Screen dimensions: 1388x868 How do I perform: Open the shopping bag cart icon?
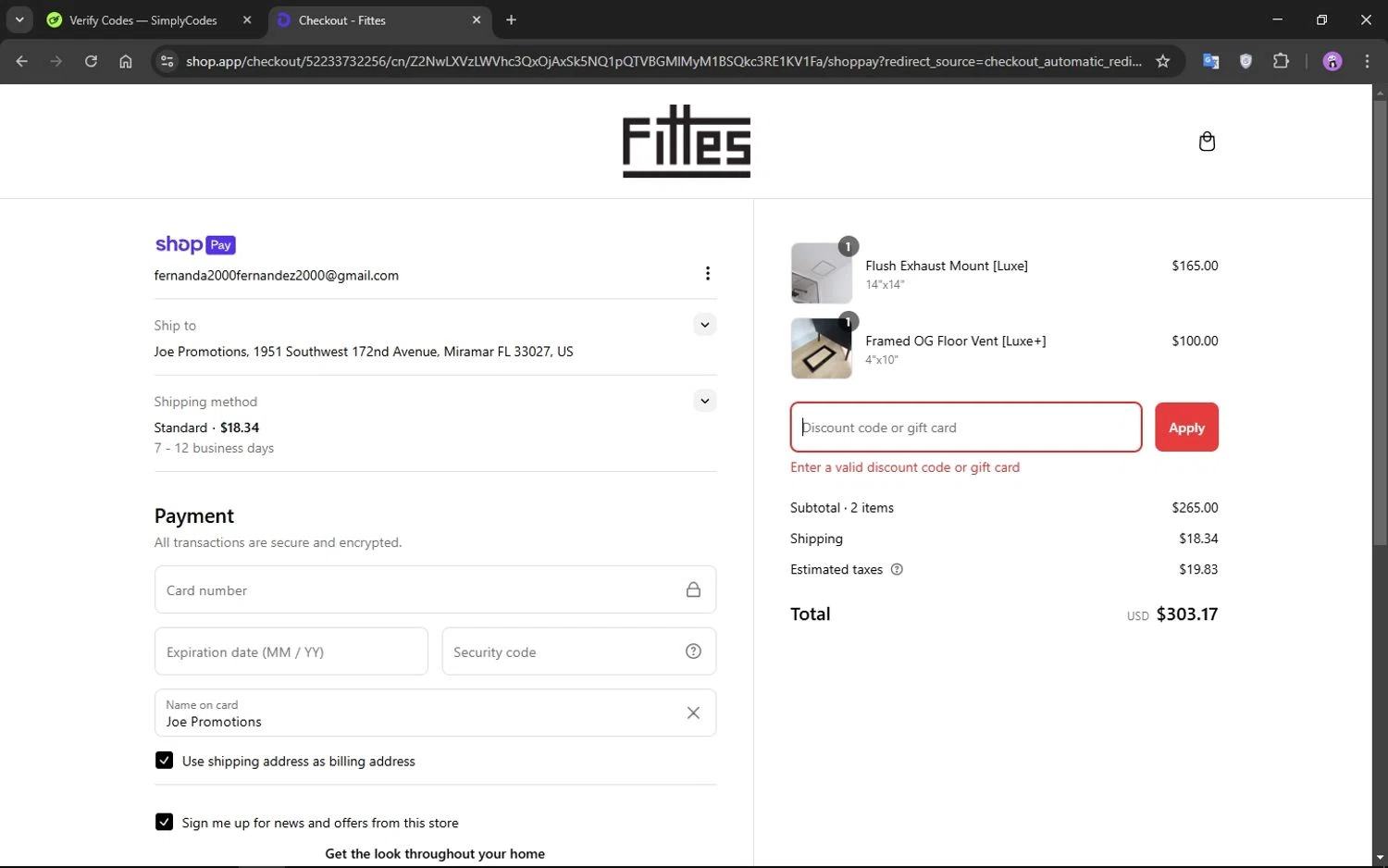1207,142
